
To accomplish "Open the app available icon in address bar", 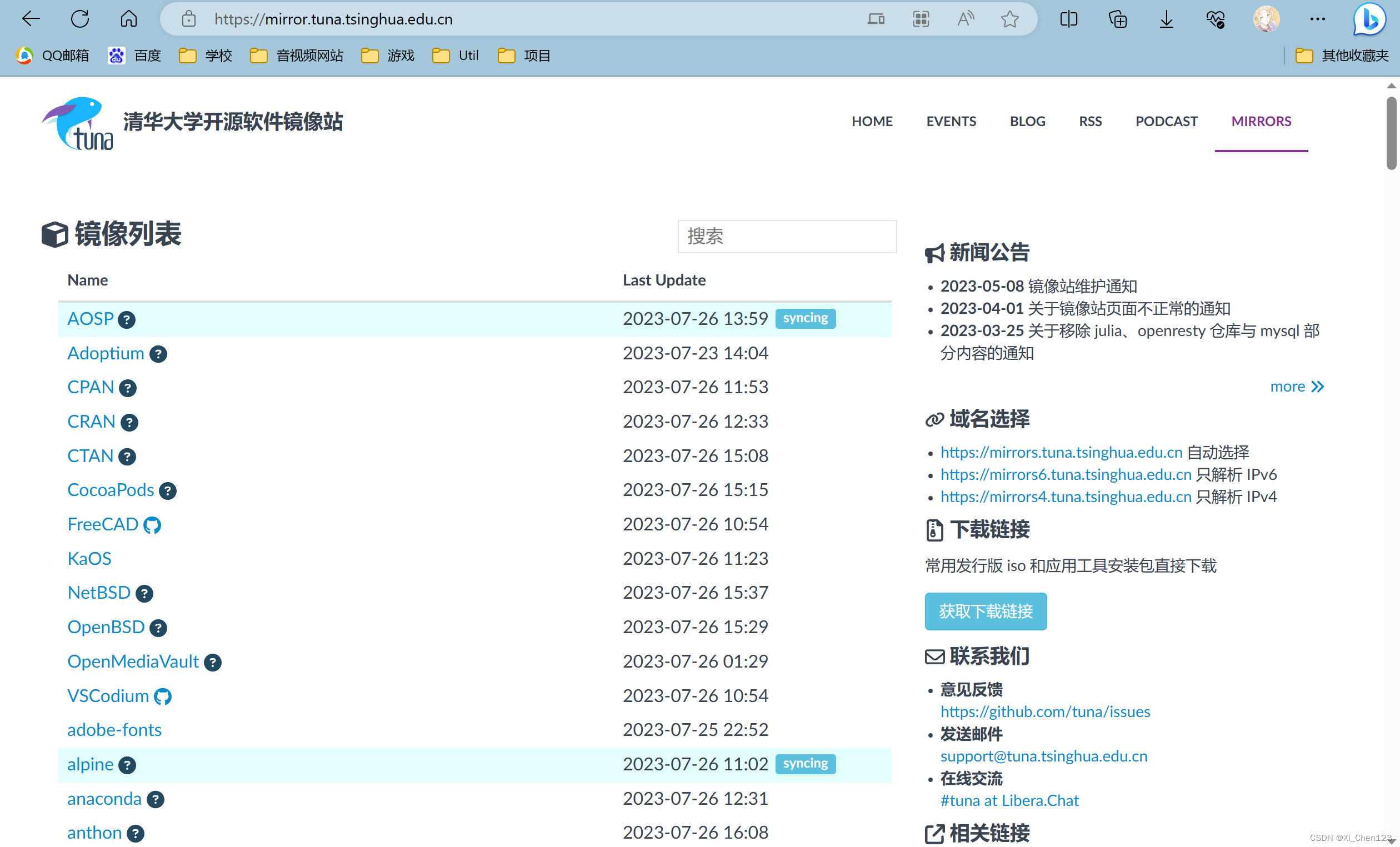I will tap(876, 19).
